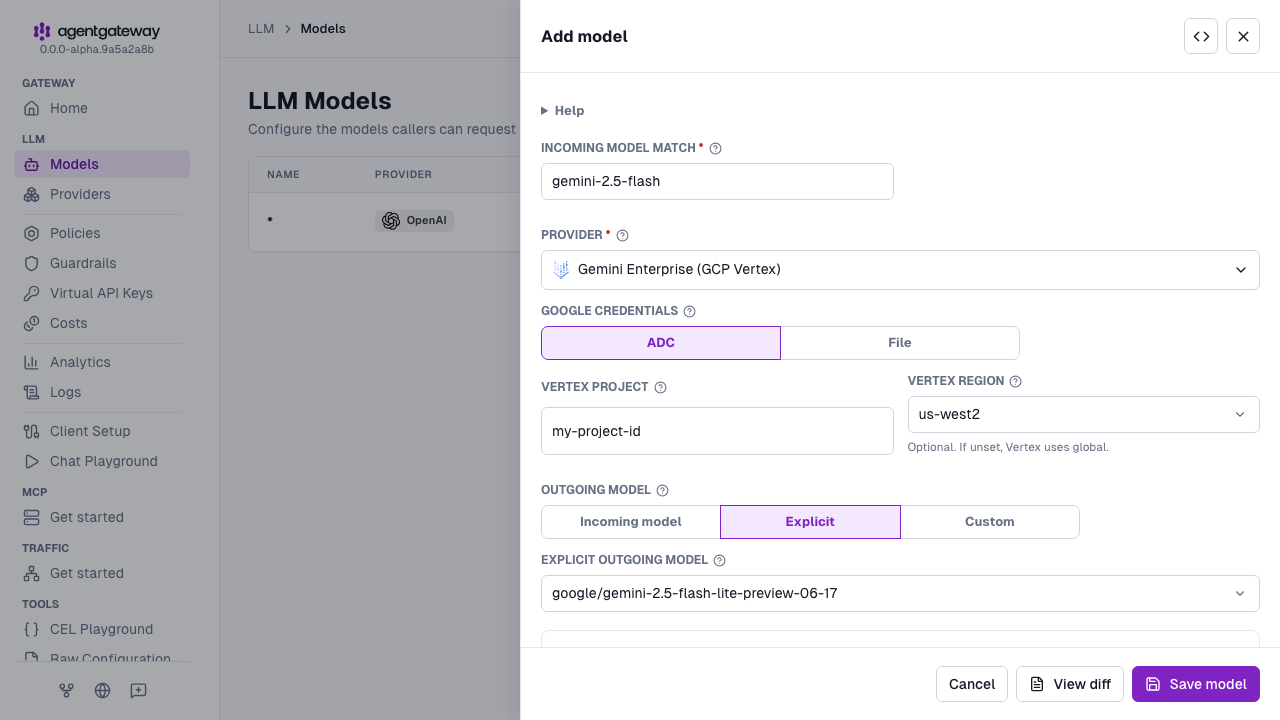The height and width of the screenshot is (720, 1280).
Task: Open Logs page in sidebar
Action: (102, 392)
